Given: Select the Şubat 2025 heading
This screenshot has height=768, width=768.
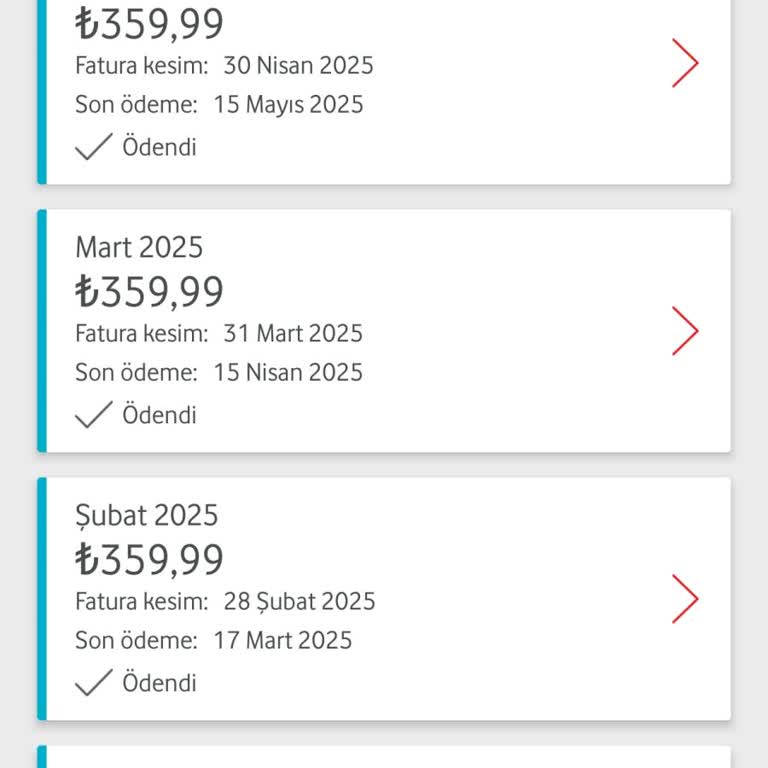Looking at the screenshot, I should 146,515.
